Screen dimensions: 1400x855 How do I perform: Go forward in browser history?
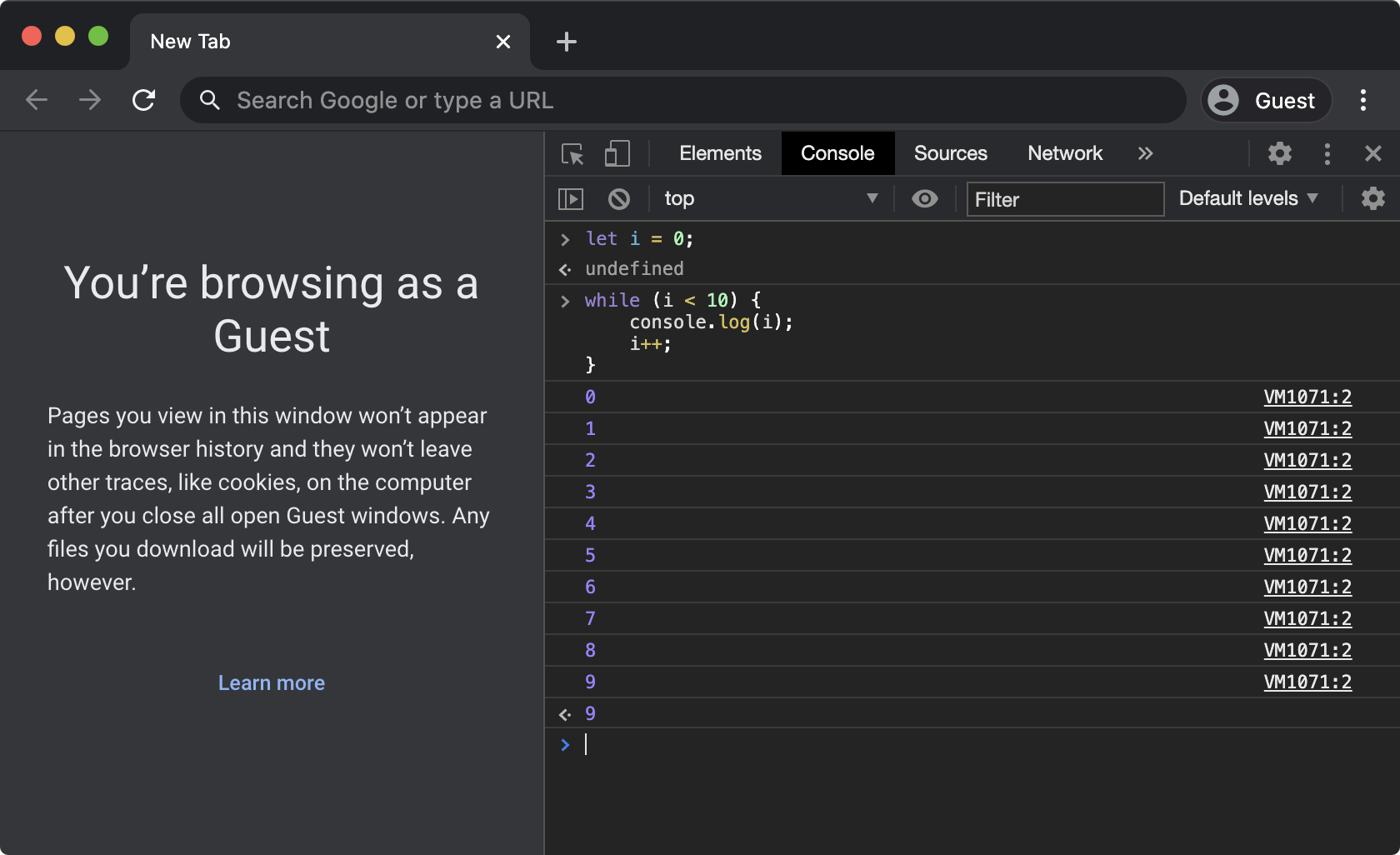coord(90,101)
